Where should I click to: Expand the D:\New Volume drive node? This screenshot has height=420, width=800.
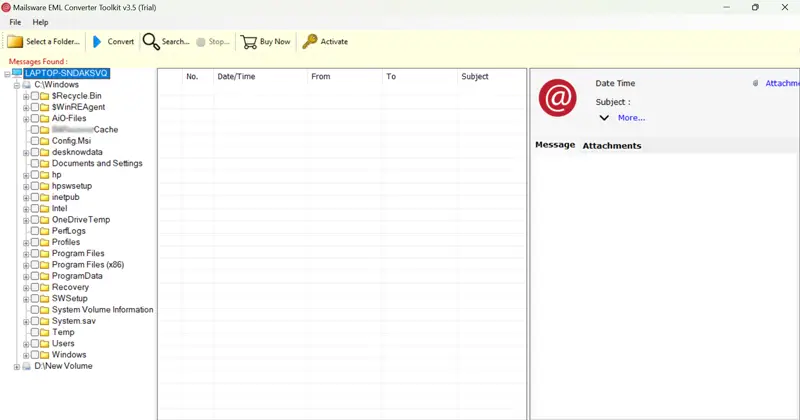pyautogui.click(x=16, y=367)
